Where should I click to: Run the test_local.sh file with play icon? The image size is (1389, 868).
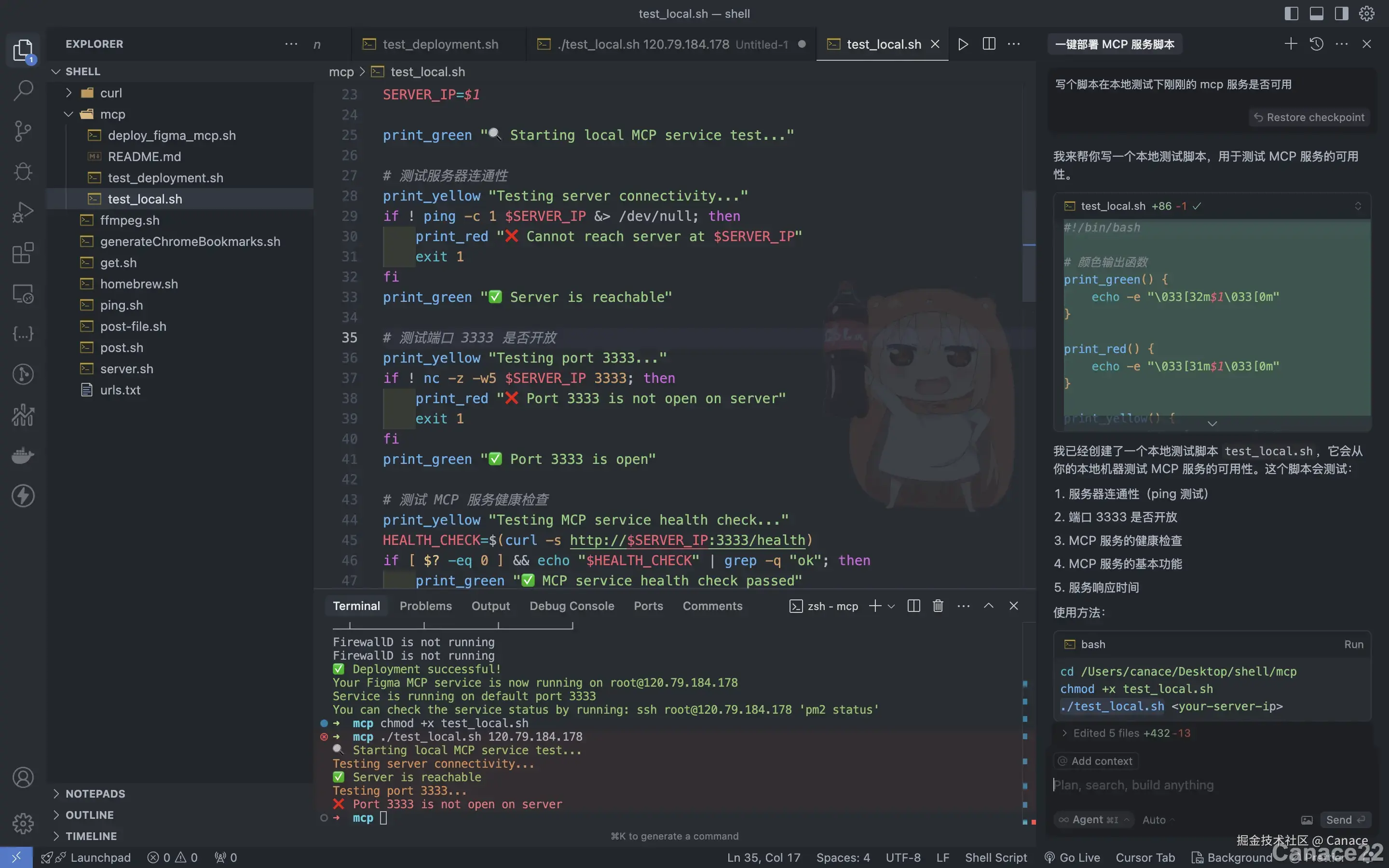click(x=963, y=44)
